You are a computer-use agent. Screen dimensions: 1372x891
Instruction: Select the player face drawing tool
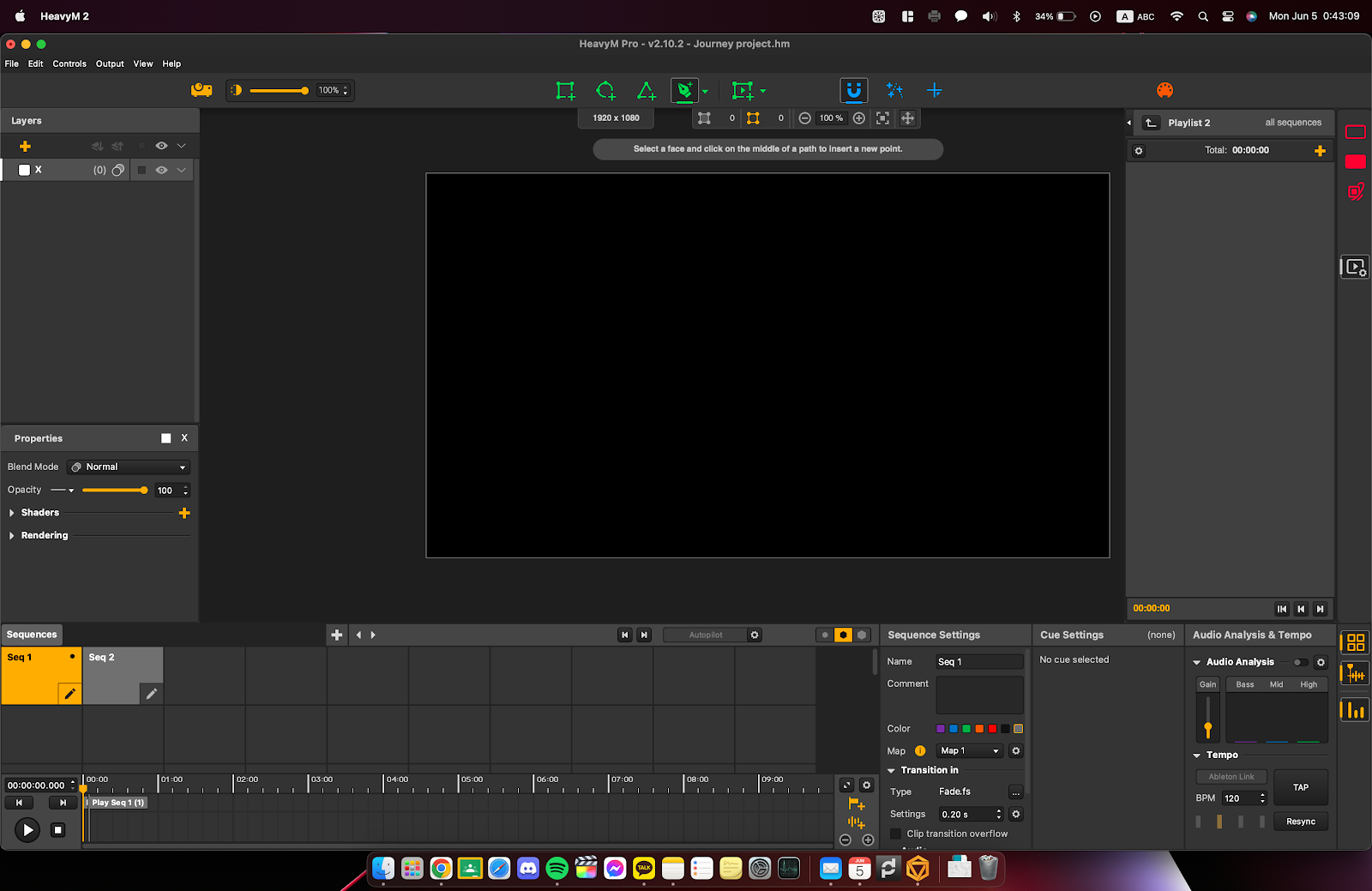click(x=743, y=90)
